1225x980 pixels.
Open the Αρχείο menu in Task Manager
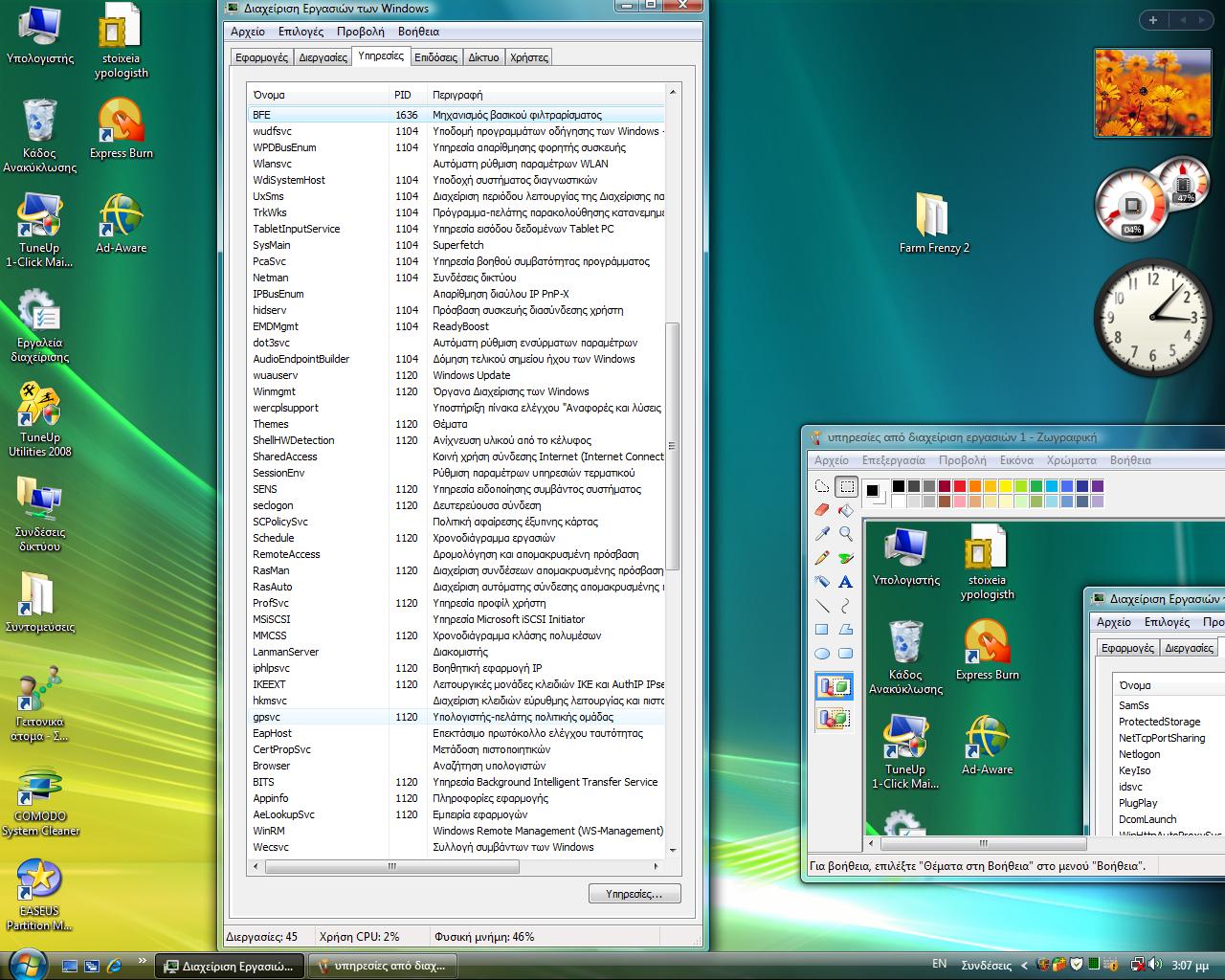pyautogui.click(x=248, y=32)
